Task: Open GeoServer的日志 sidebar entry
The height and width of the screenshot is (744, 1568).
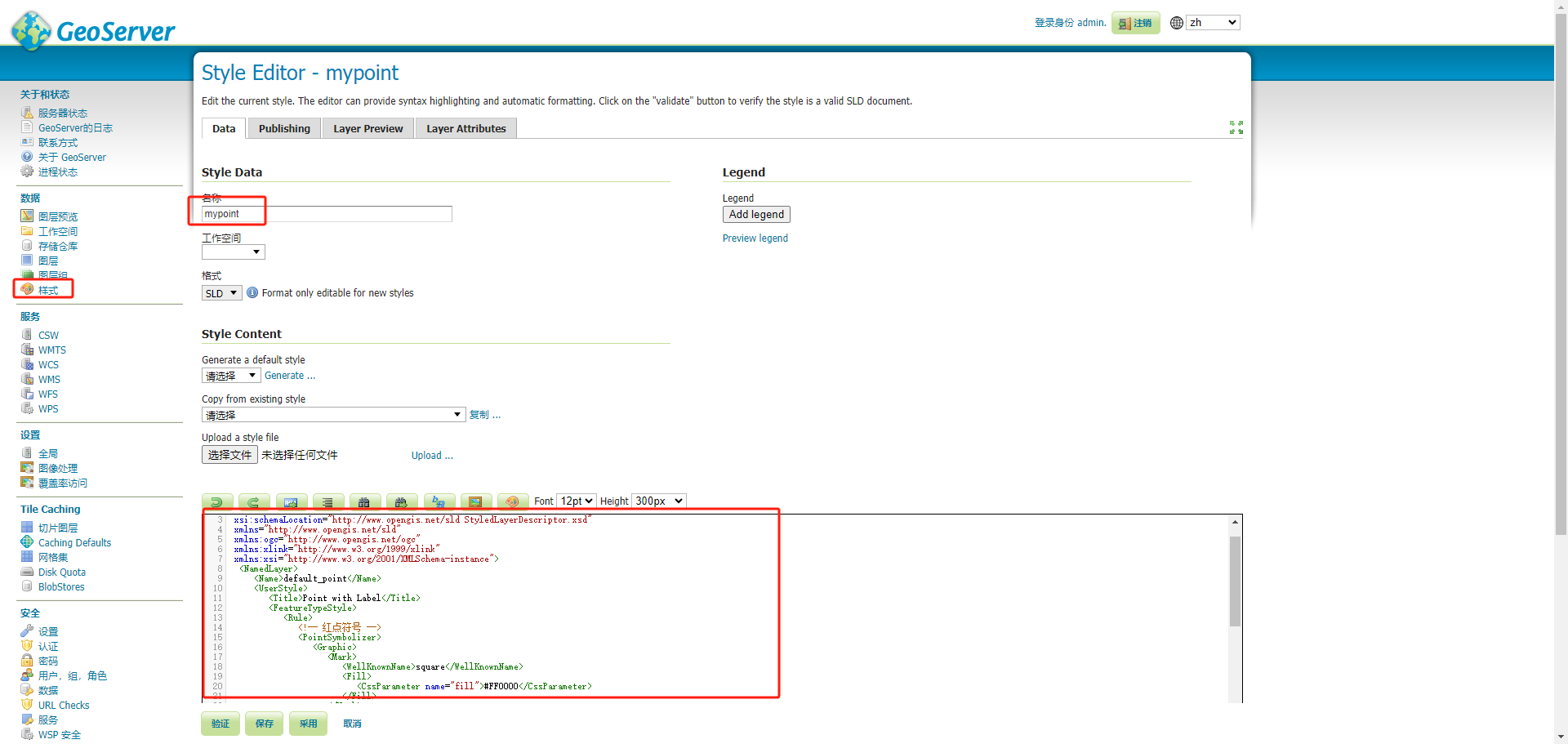Action: pos(75,128)
